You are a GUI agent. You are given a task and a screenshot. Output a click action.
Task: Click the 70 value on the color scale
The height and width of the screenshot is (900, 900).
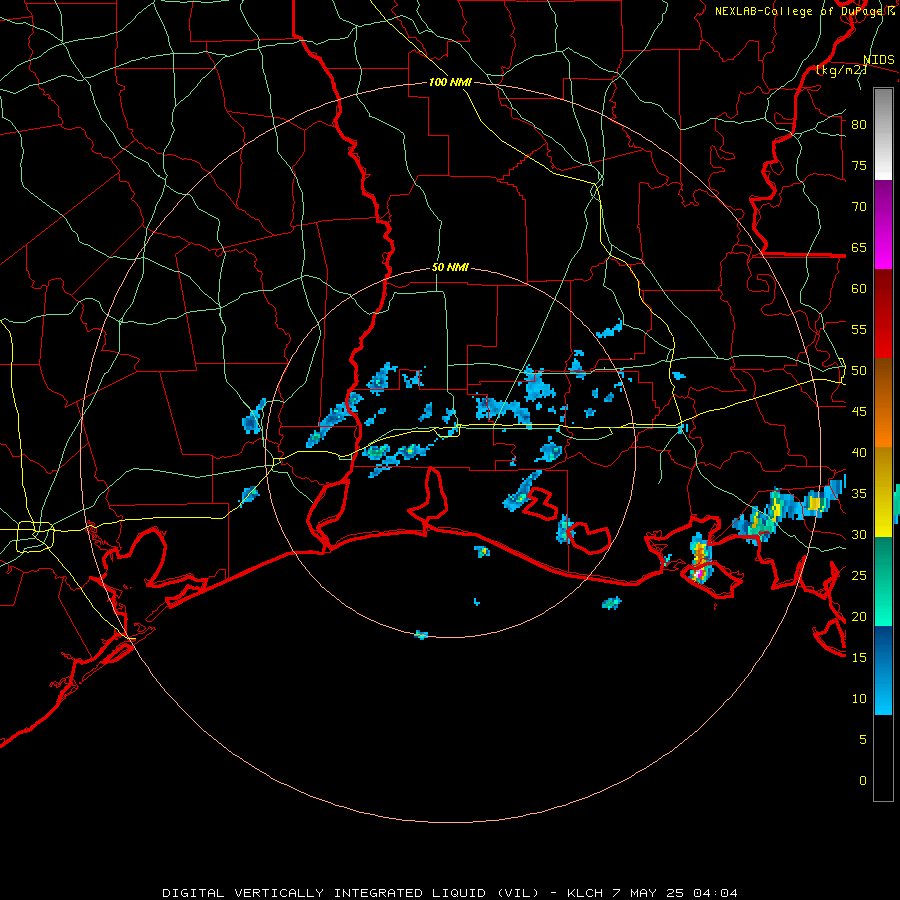(x=859, y=207)
